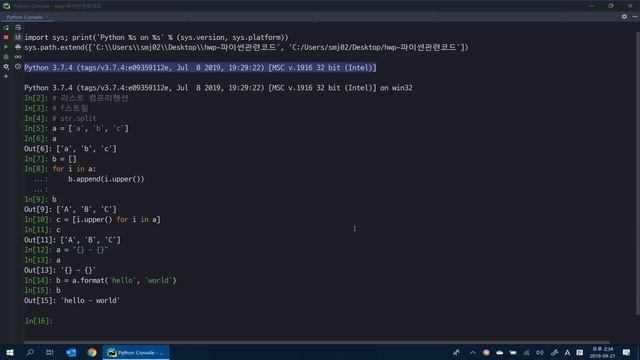Click the print icon in console toolbar
Viewport: 640px width, 360px height.
[x=18, y=47]
